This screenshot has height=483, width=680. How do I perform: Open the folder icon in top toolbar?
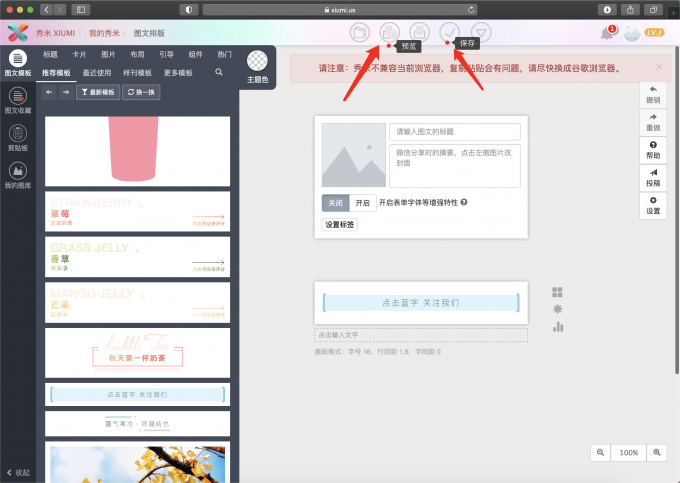360,33
